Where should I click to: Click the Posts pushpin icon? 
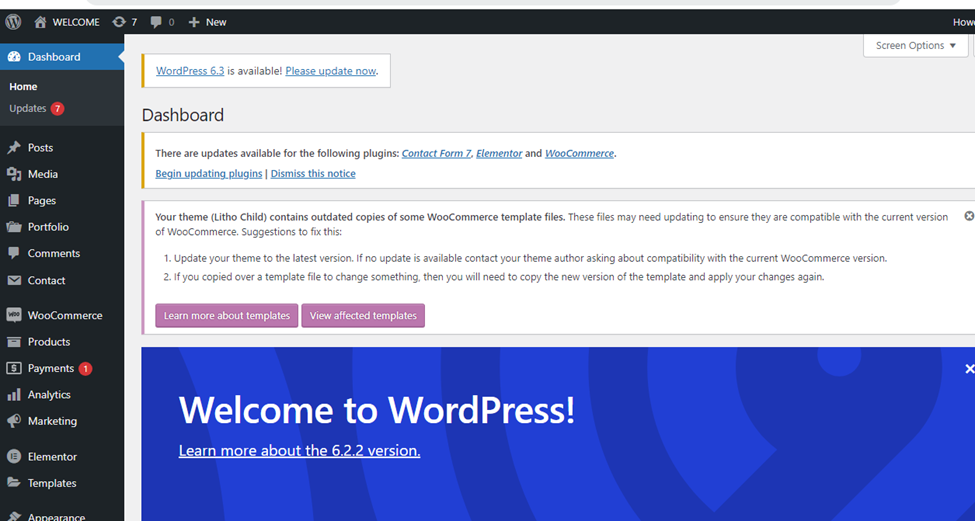(14, 147)
